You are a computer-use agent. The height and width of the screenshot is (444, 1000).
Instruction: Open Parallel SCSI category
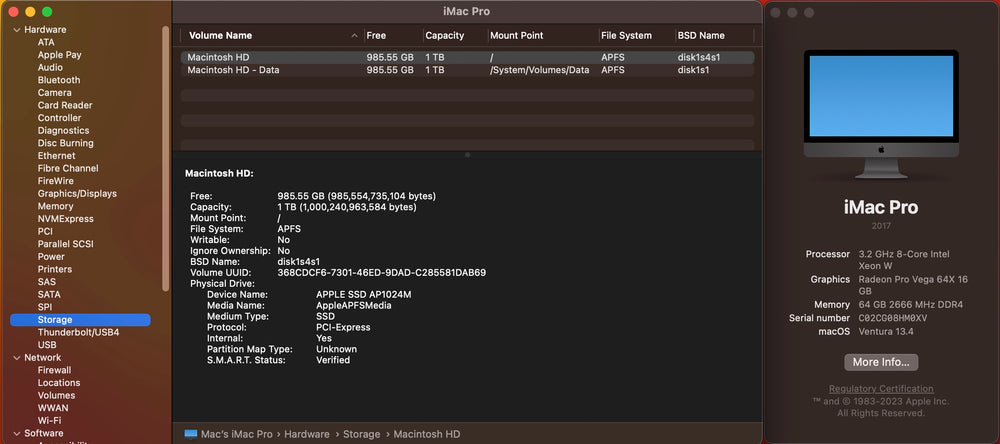(x=65, y=244)
